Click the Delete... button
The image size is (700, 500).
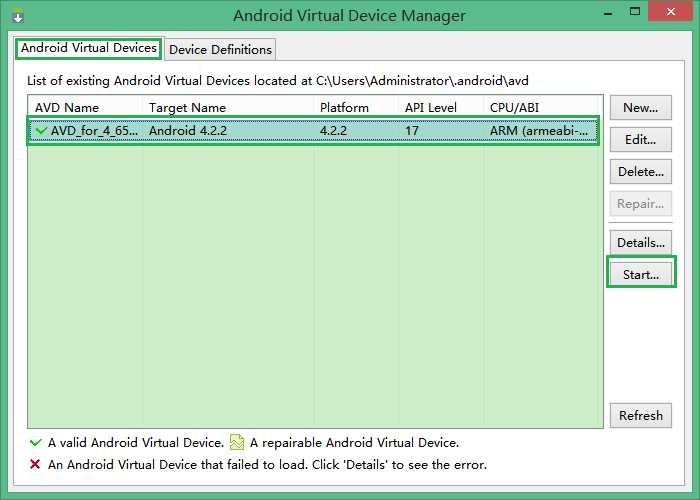[641, 171]
